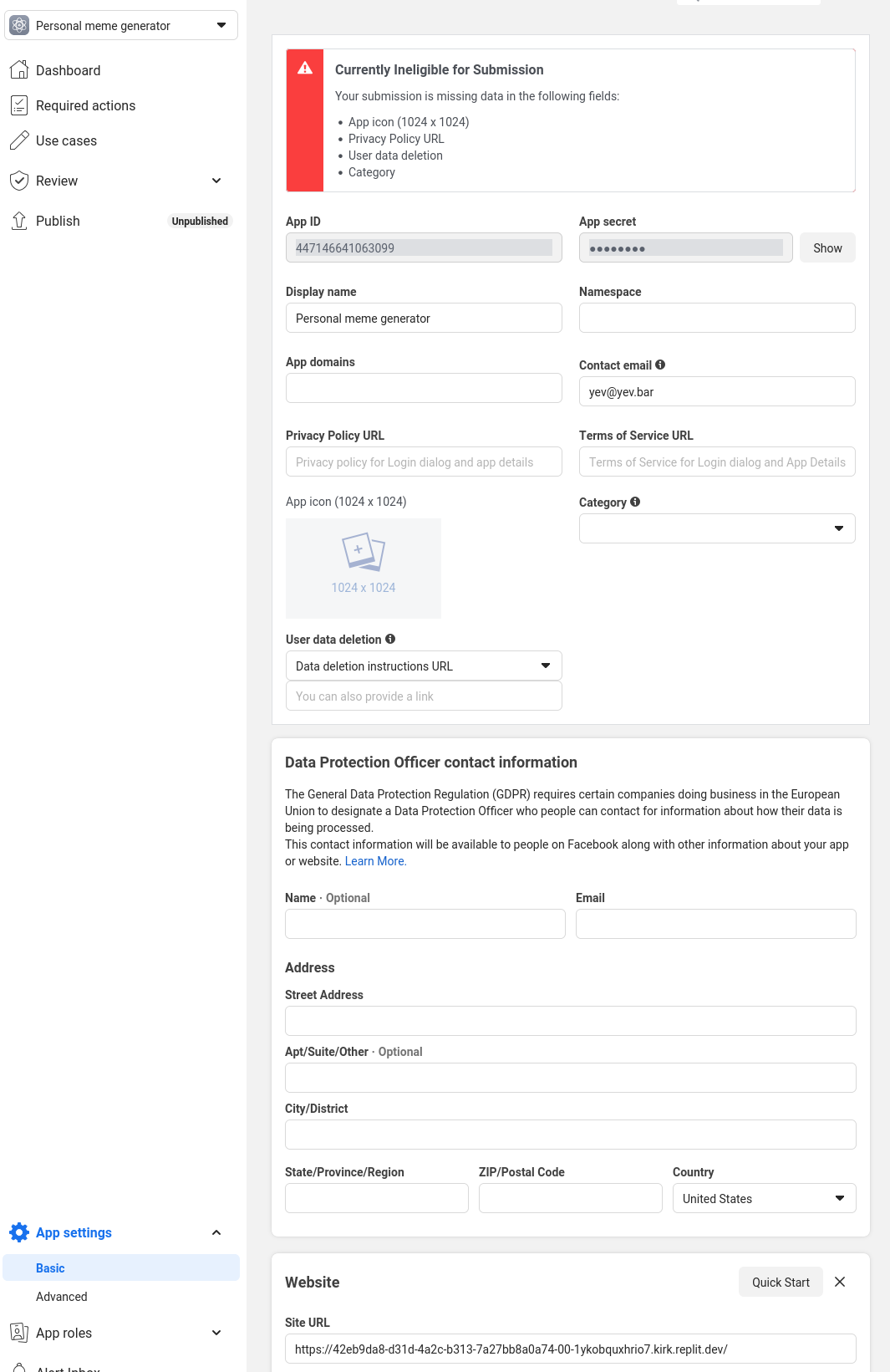Click the "Privacy Policy URL" missing-field item in alert
This screenshot has height=1372, width=890.
point(396,139)
